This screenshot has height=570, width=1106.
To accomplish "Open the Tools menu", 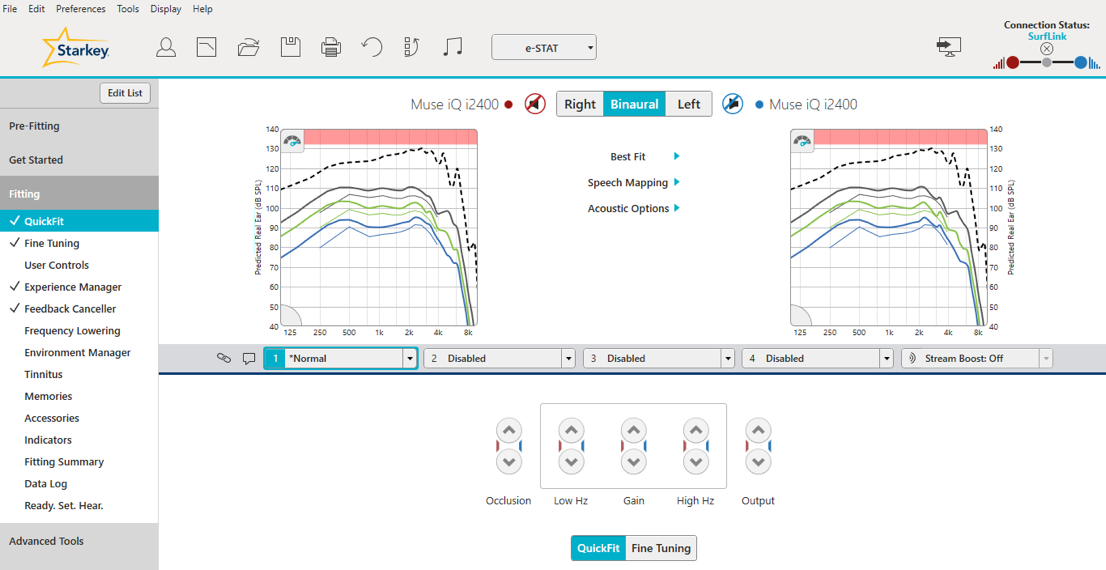I will [x=128, y=9].
